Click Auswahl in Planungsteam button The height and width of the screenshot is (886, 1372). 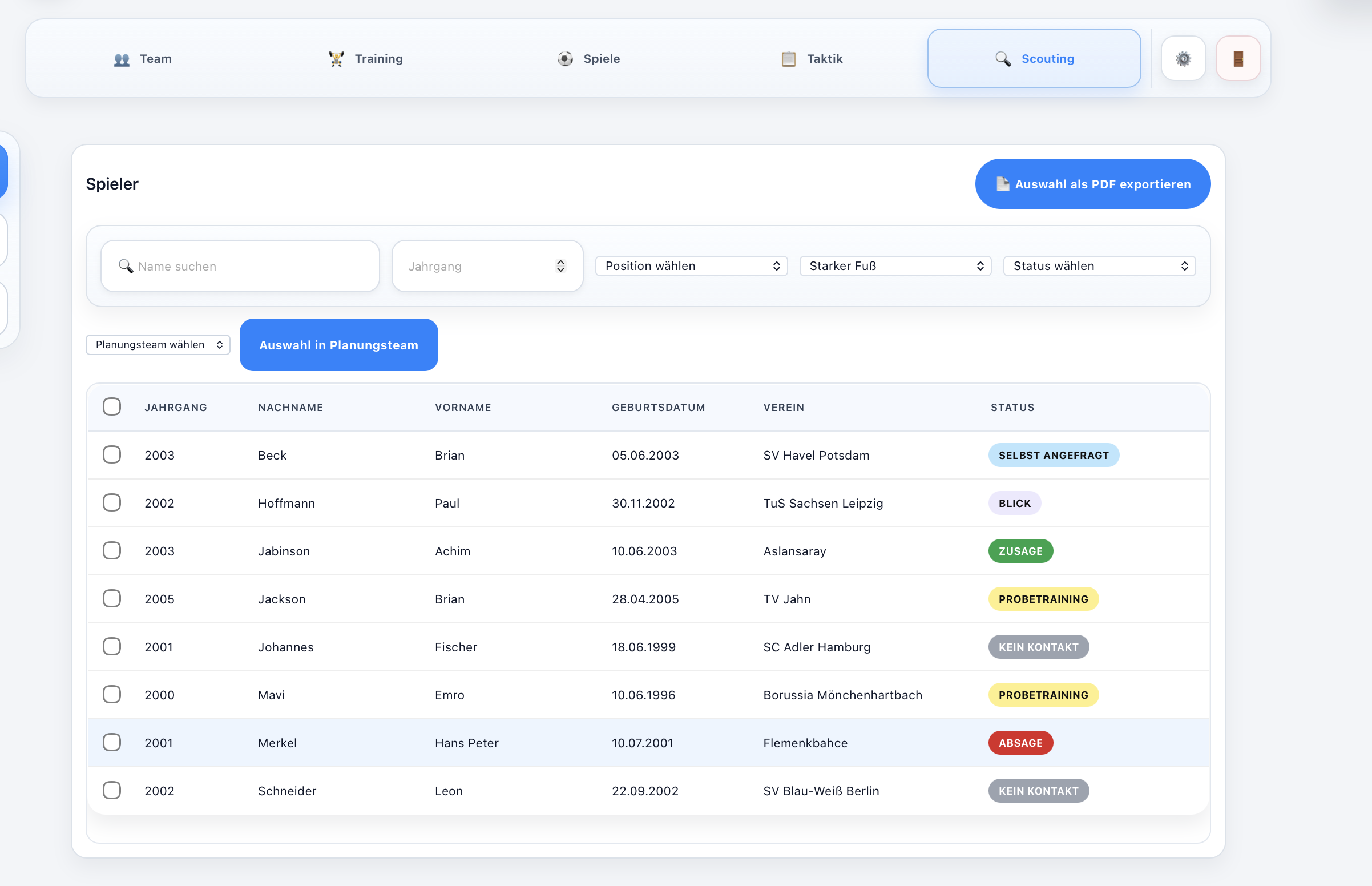338,345
